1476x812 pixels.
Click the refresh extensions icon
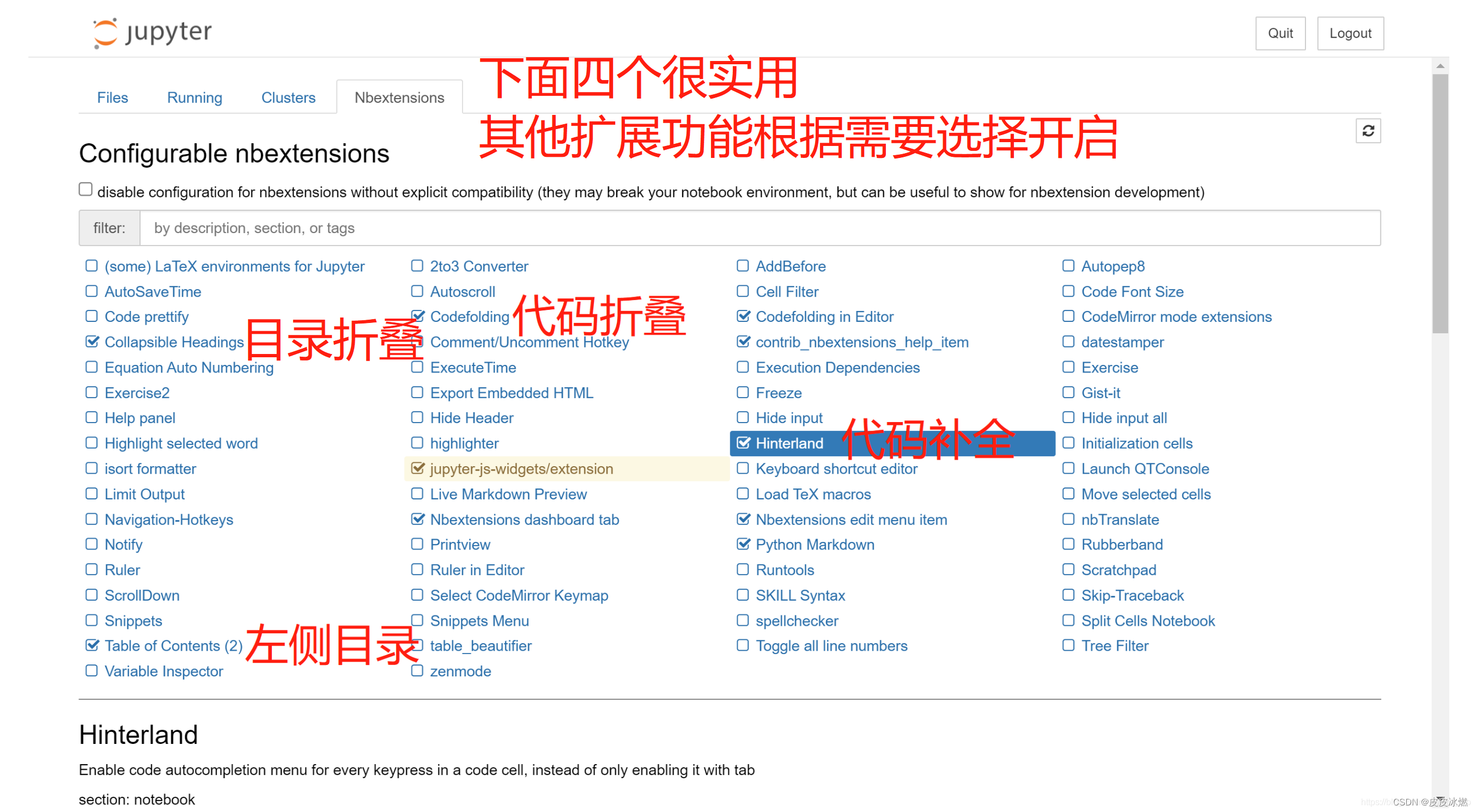(1368, 131)
